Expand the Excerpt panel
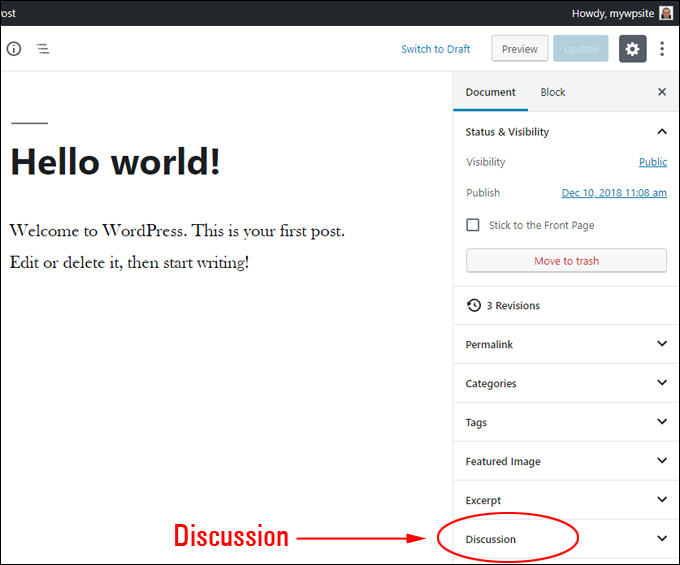Screen dimensions: 680x565 pos(662,500)
